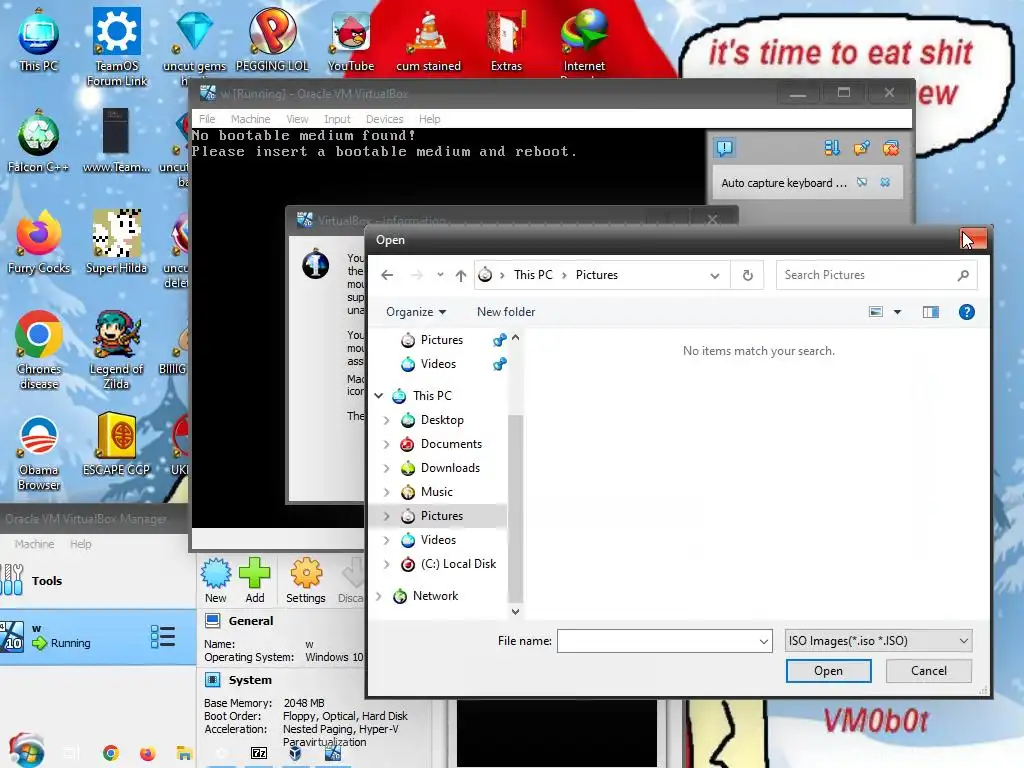Open TeamOS Forum Link desktop icon
This screenshot has height=768, width=1024.
coord(117,47)
